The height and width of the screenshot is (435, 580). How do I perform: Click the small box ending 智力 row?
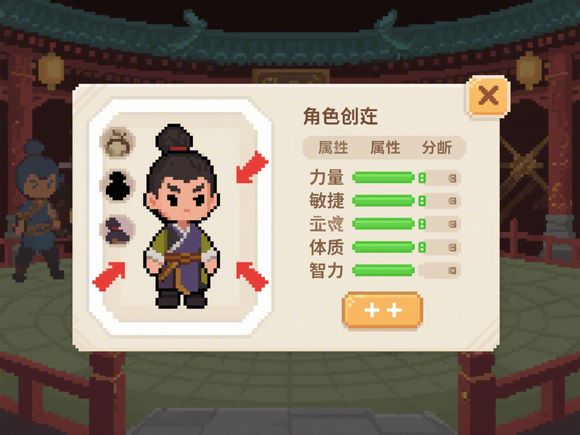click(452, 271)
